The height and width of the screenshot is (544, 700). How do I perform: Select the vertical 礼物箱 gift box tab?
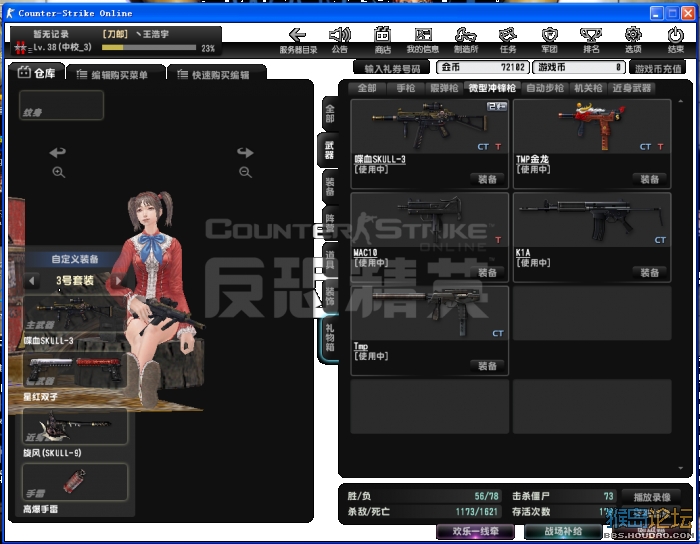(329, 338)
